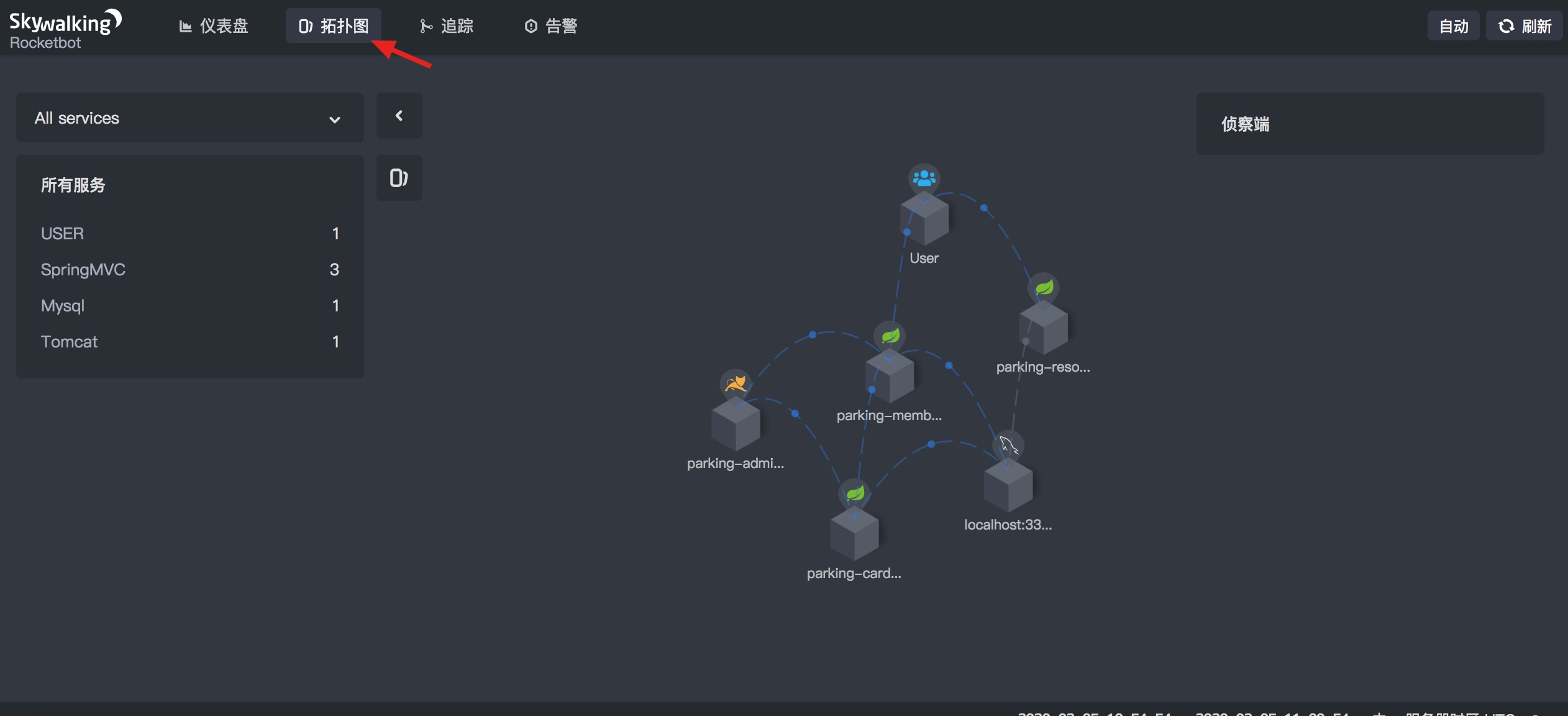Click the Skywalking Rocketbot logo
Screen dimensions: 1568x716
click(65, 29)
